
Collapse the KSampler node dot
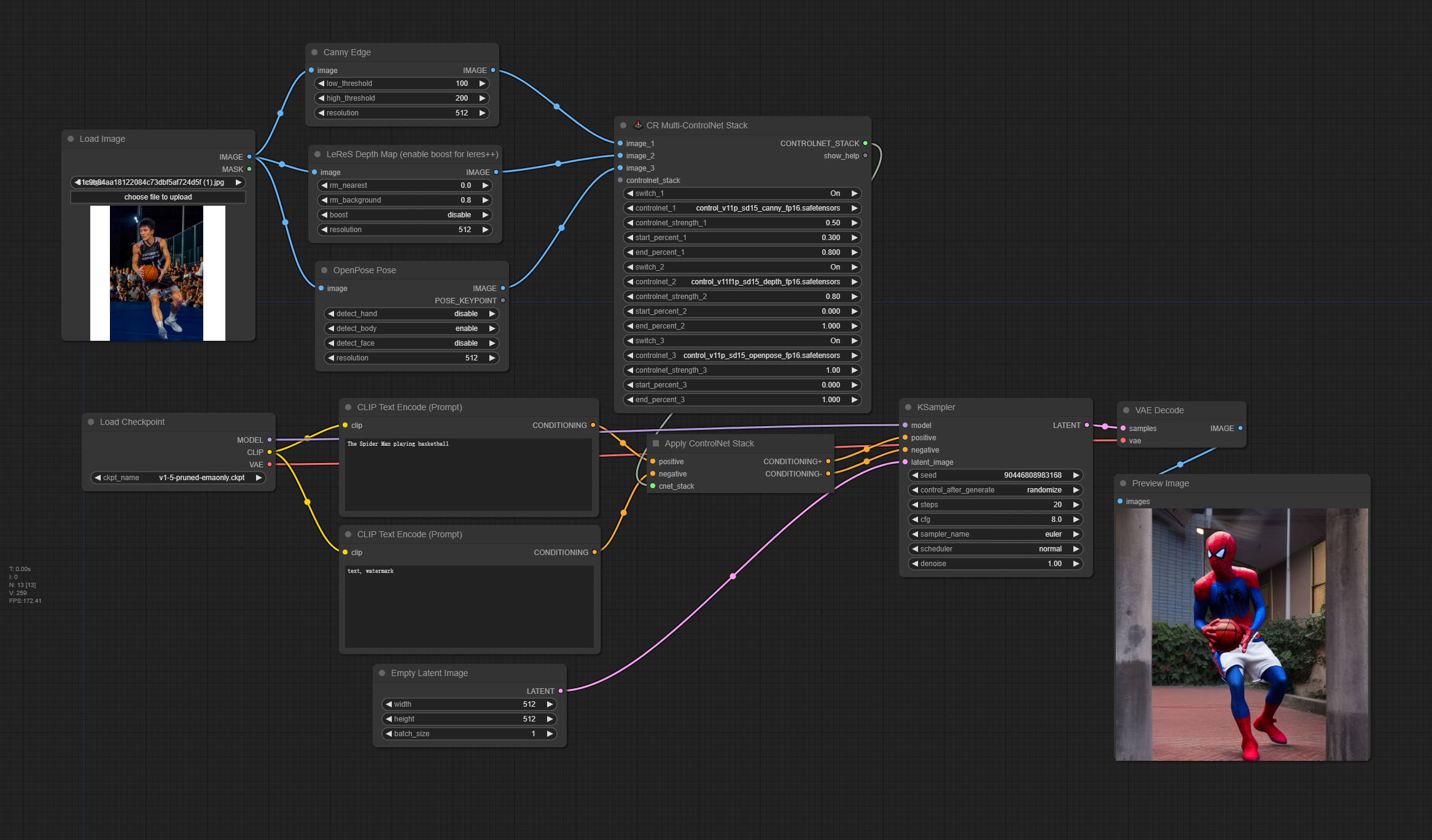coord(908,407)
